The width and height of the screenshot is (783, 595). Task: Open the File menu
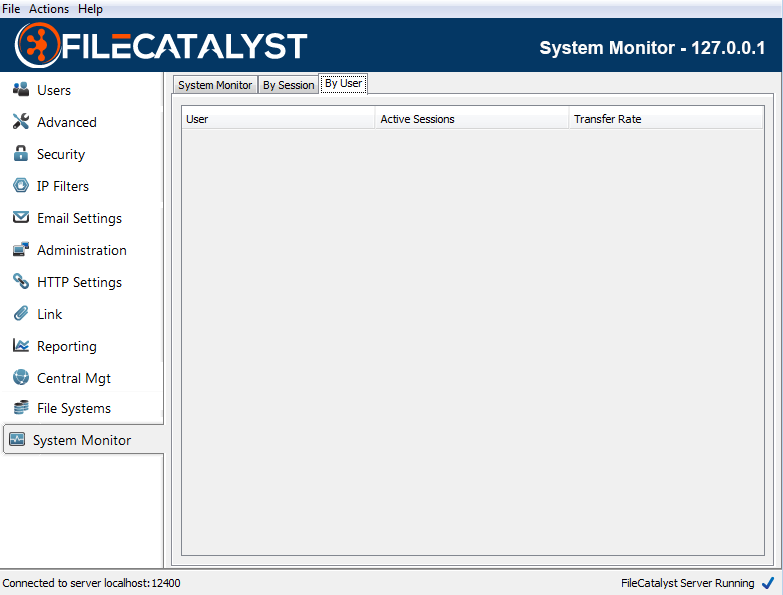pyautogui.click(x=11, y=9)
